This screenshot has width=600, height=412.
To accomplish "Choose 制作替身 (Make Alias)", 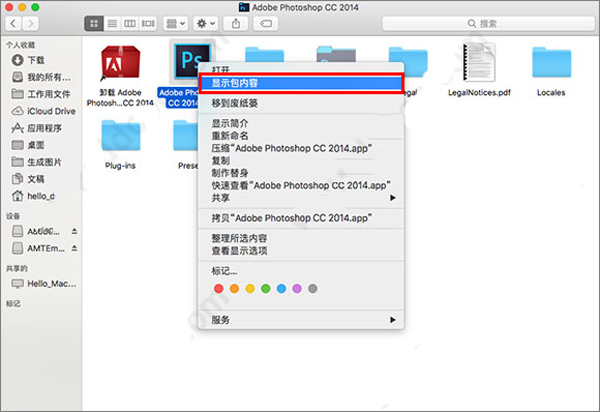I will (x=300, y=173).
